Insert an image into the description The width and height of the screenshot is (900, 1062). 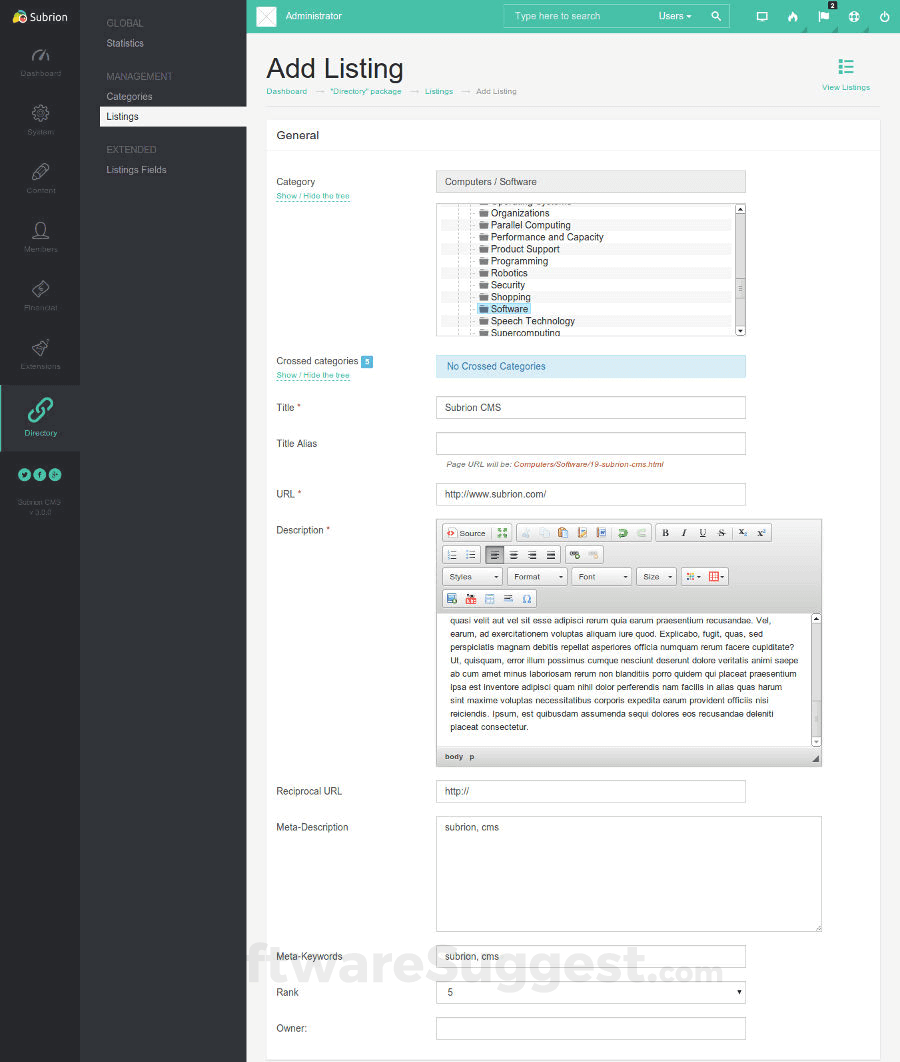(x=451, y=598)
